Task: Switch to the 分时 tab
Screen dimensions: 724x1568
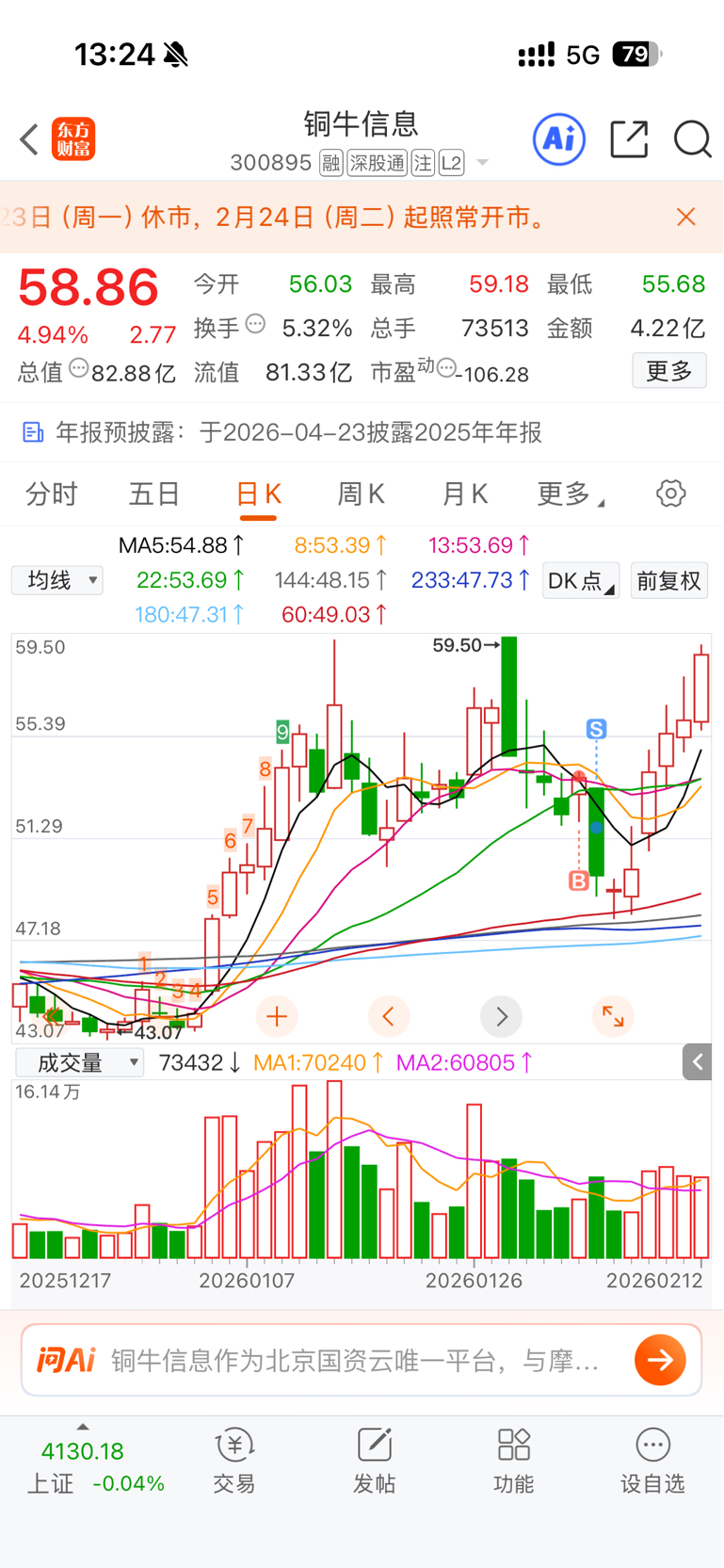Action: 51,493
